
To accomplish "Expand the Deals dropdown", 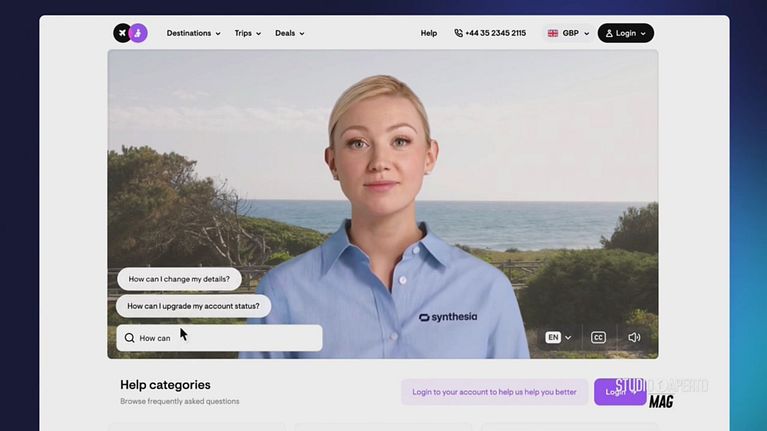I will 289,33.
